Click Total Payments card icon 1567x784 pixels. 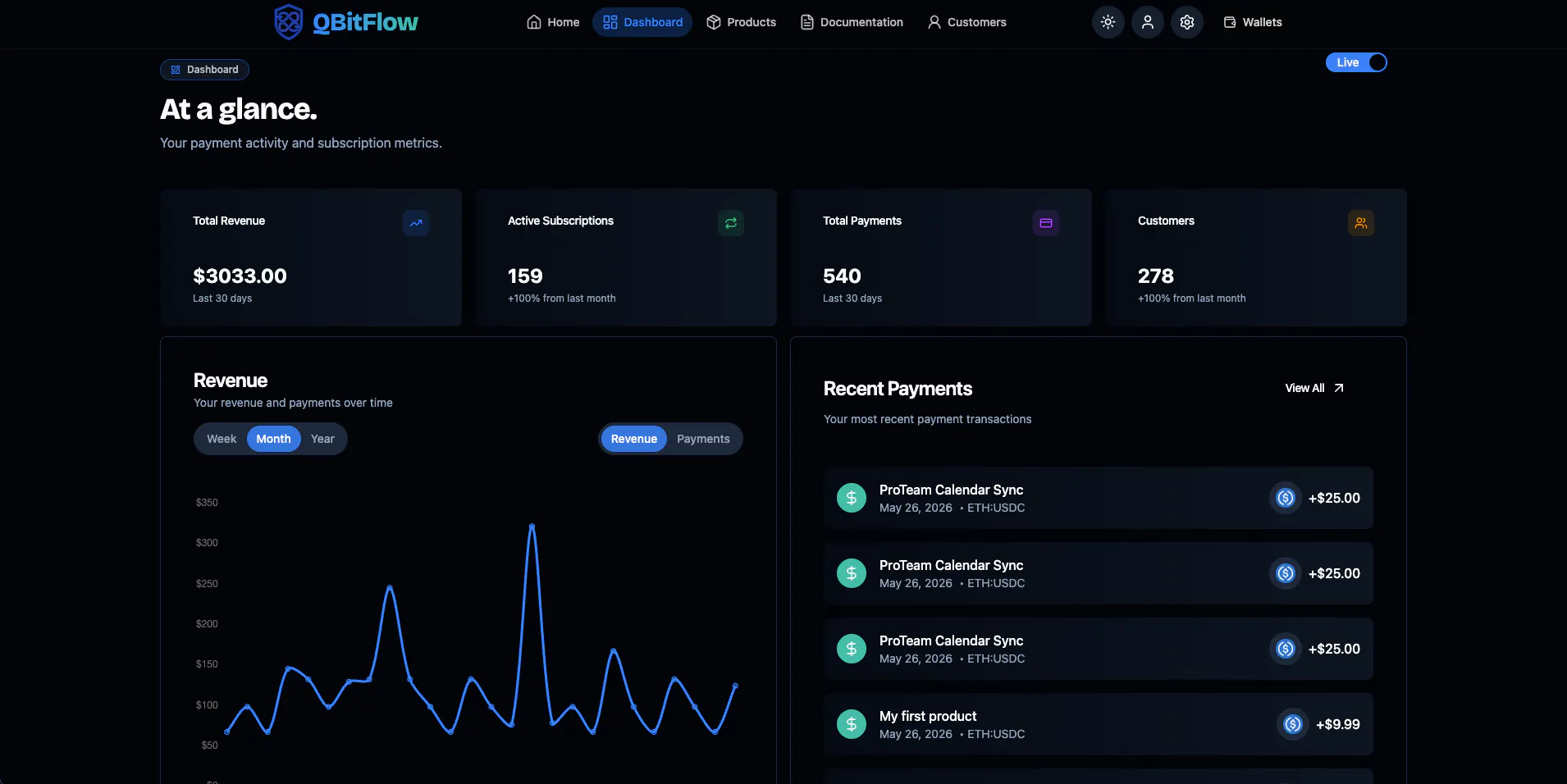pos(1046,223)
